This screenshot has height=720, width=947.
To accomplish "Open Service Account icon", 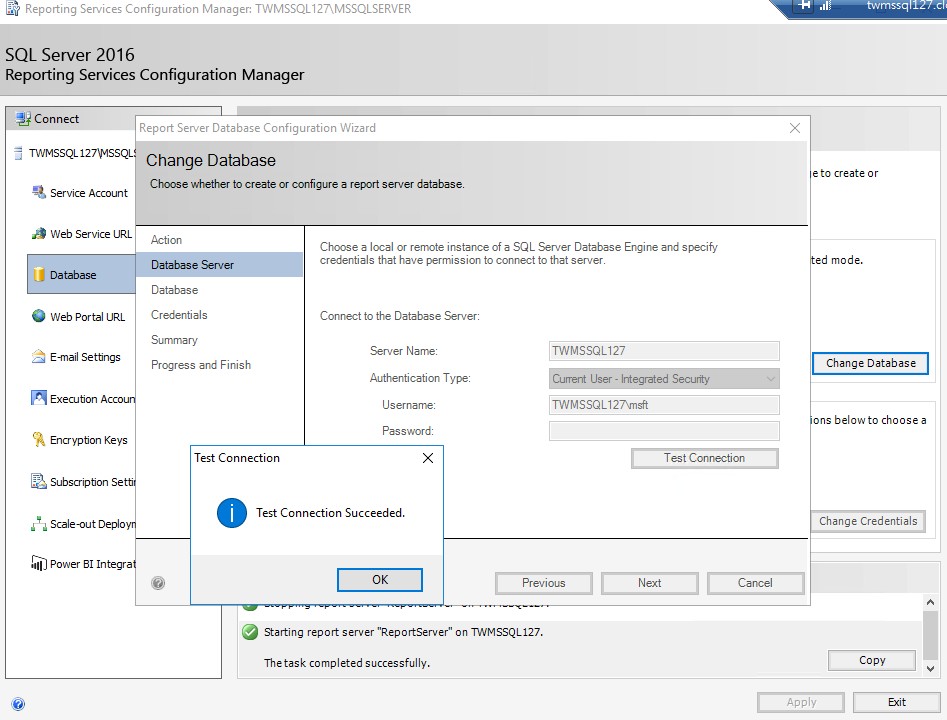I will click(x=39, y=193).
